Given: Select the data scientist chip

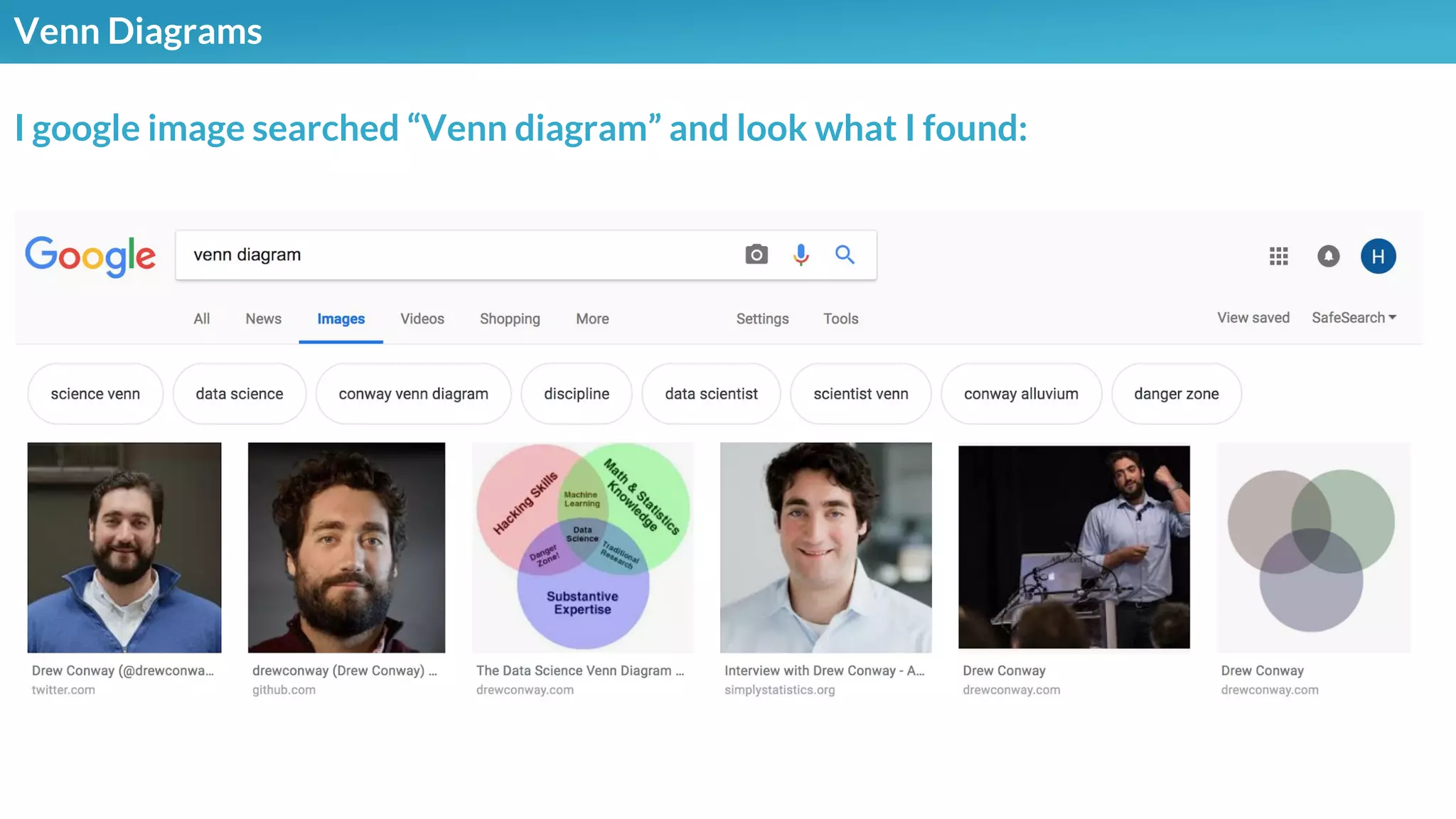Looking at the screenshot, I should (711, 394).
